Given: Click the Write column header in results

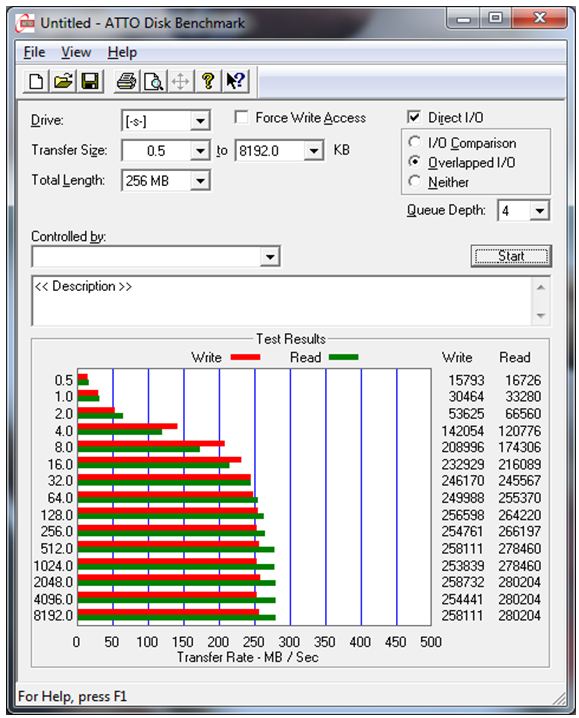Looking at the screenshot, I should (457, 357).
